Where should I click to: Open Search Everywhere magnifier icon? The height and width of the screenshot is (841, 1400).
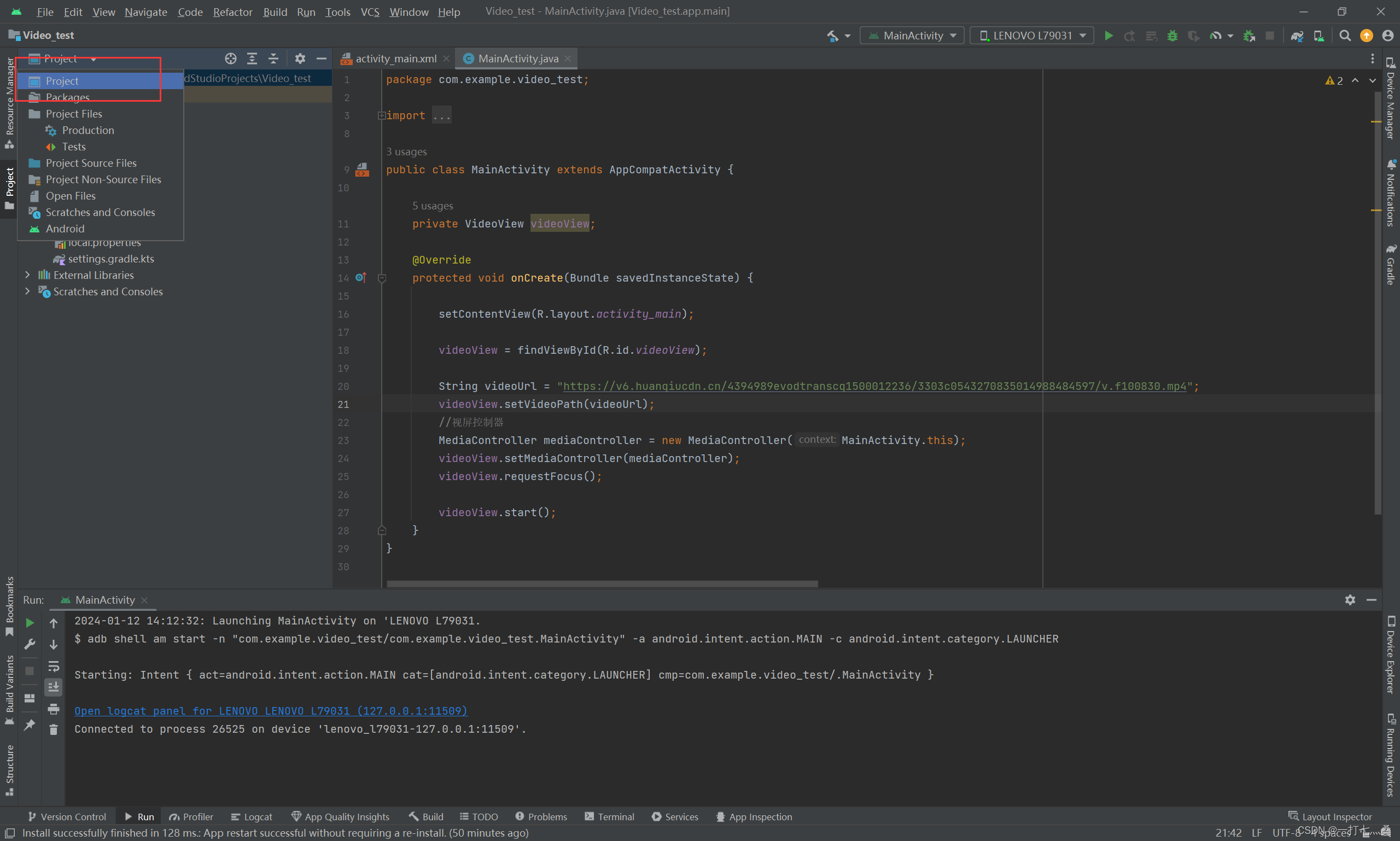point(1344,36)
